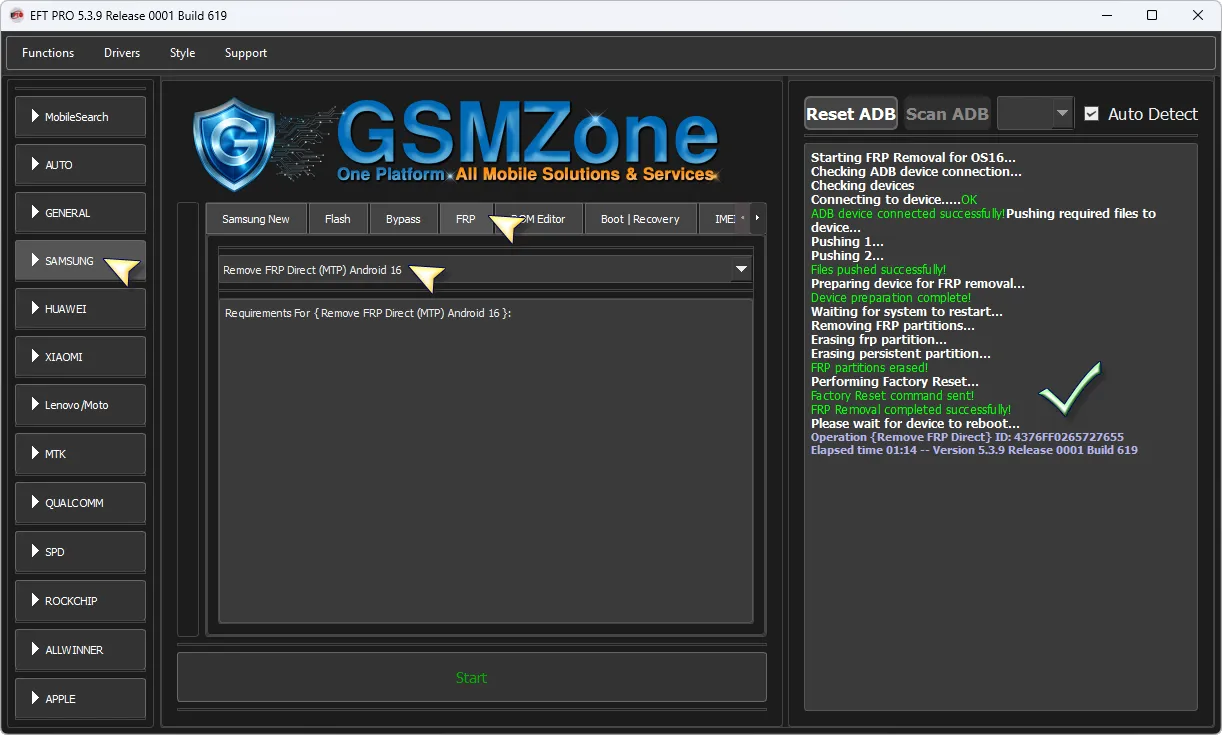1222x735 pixels.
Task: Click the arrow icon beside HUAWEI
Action: (x=35, y=308)
